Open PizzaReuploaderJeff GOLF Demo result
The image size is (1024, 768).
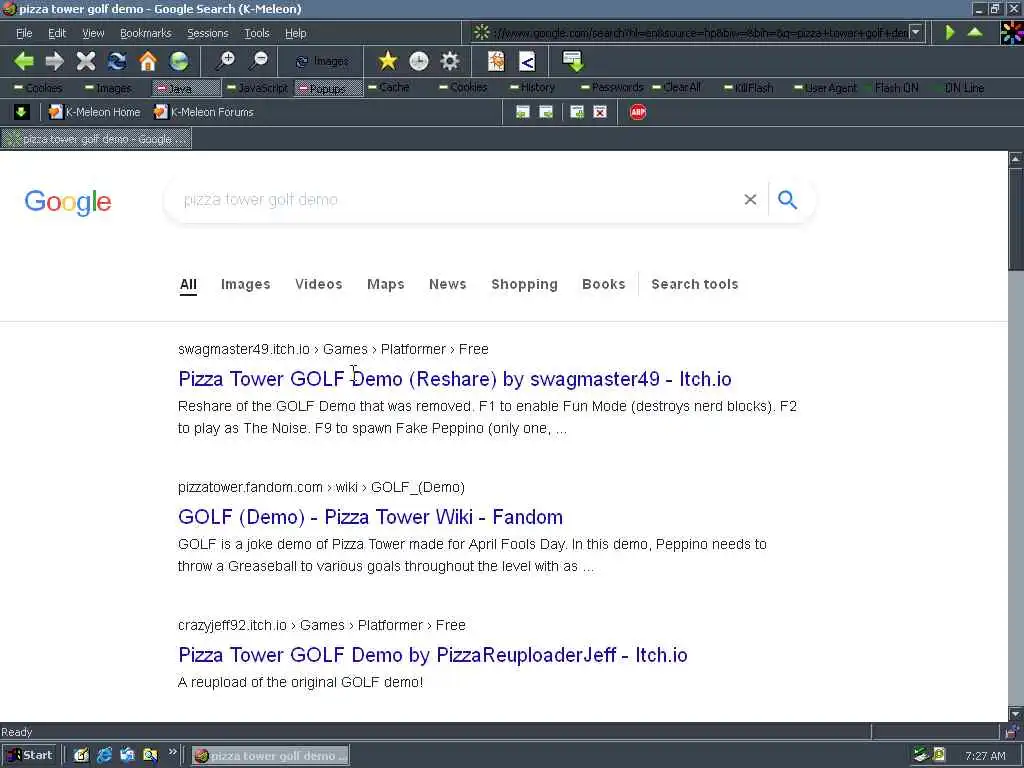432,655
